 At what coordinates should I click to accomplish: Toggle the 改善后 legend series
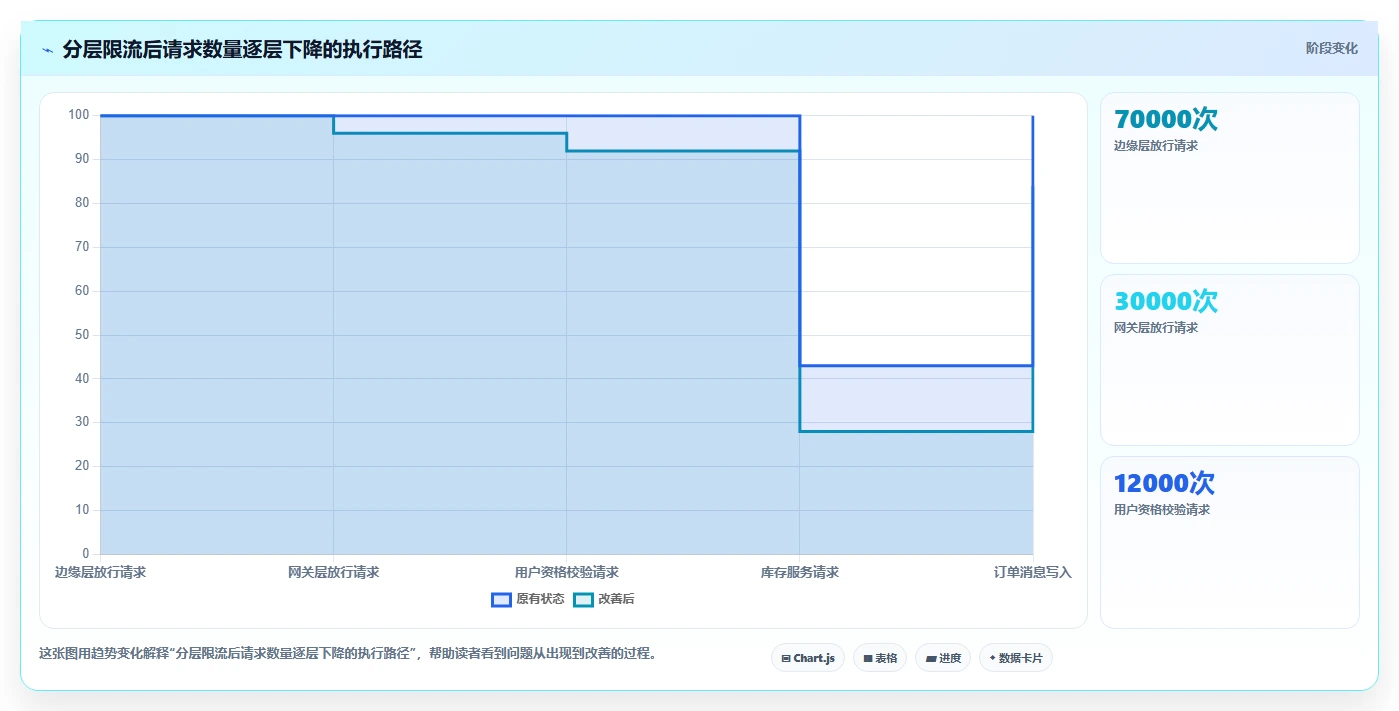click(x=604, y=599)
